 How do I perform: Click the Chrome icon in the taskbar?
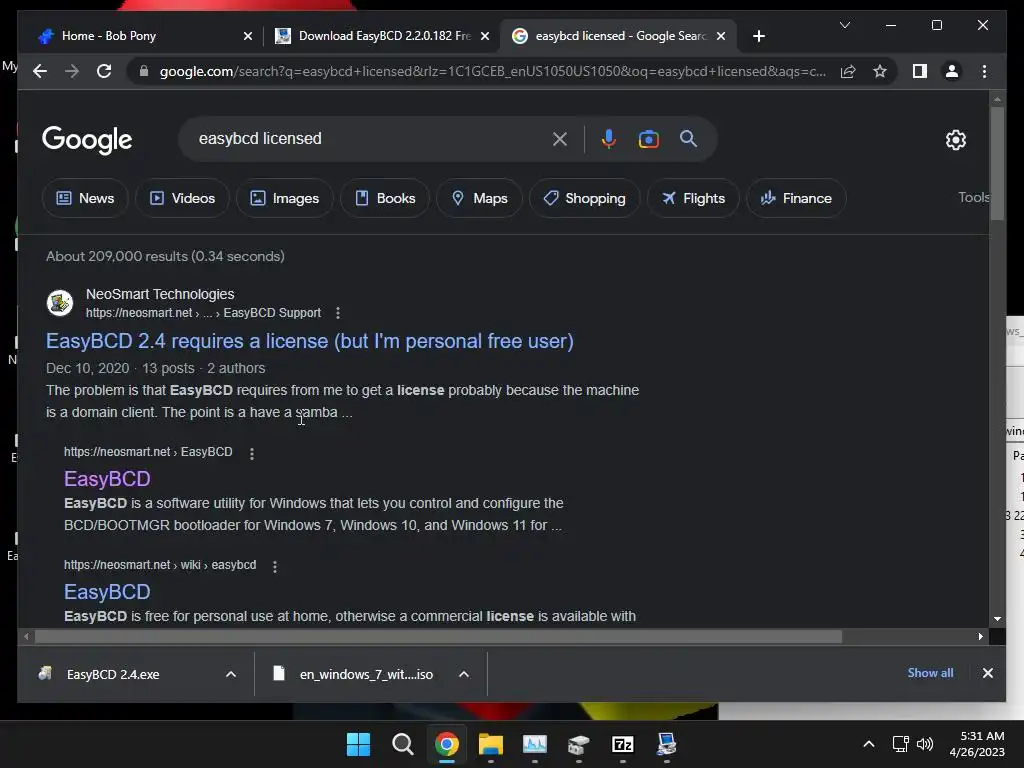tap(447, 744)
